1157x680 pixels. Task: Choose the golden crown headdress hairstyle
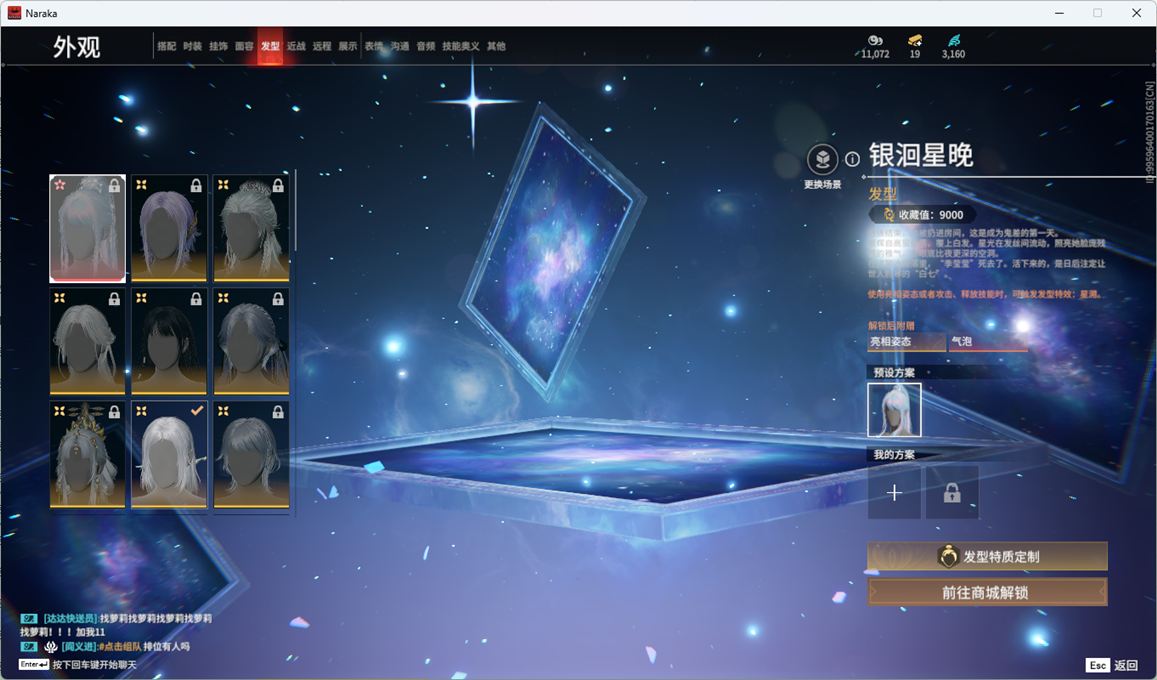pyautogui.click(x=88, y=454)
